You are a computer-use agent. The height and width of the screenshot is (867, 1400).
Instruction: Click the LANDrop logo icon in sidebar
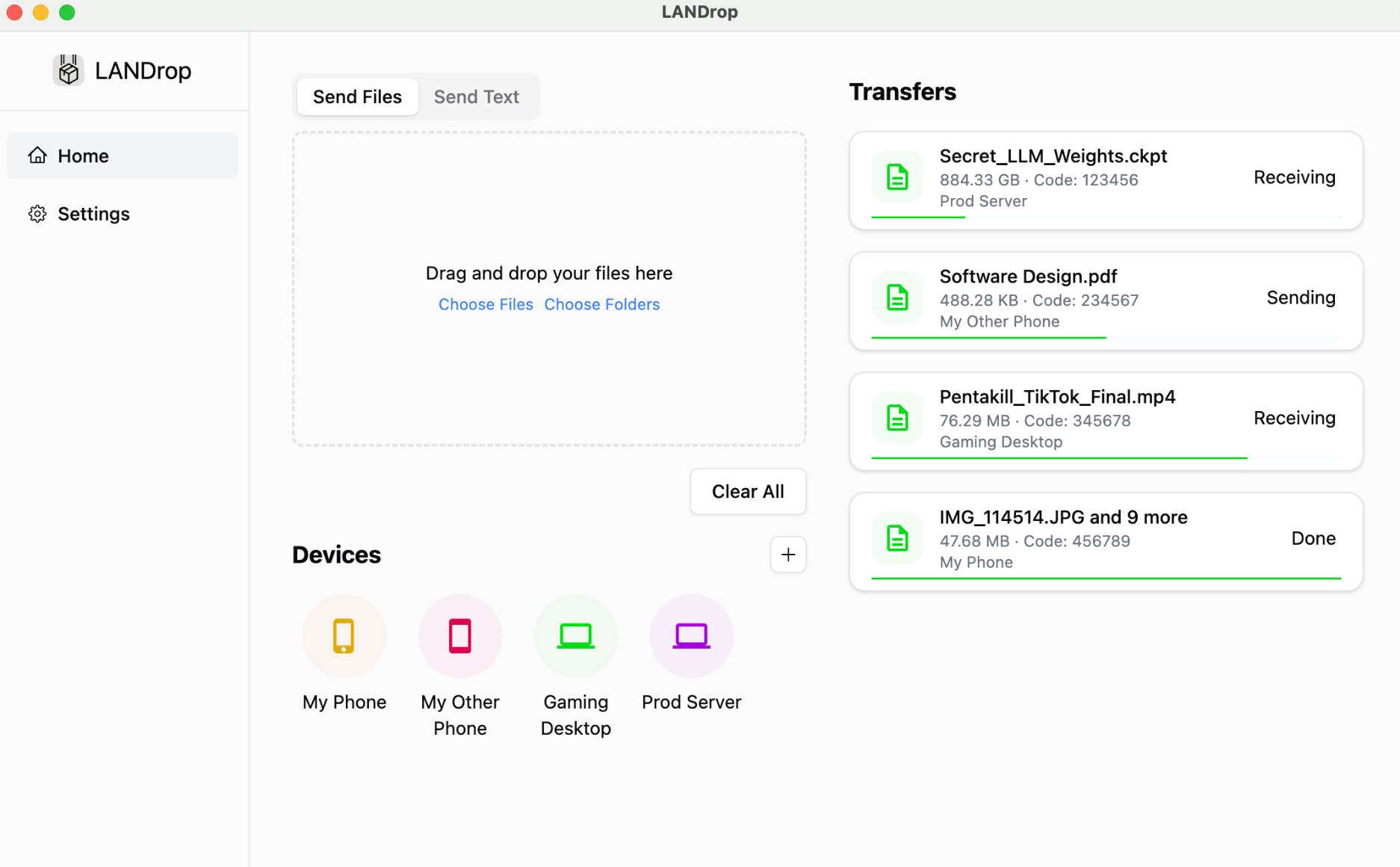click(69, 71)
